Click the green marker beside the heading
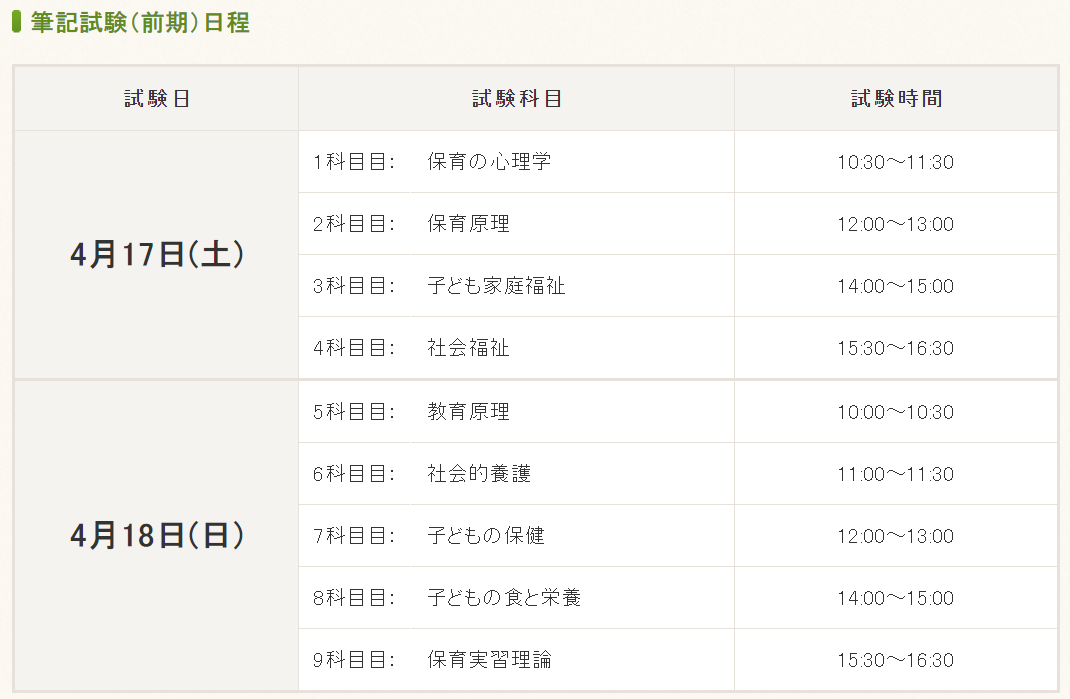The image size is (1070, 699). [16, 22]
